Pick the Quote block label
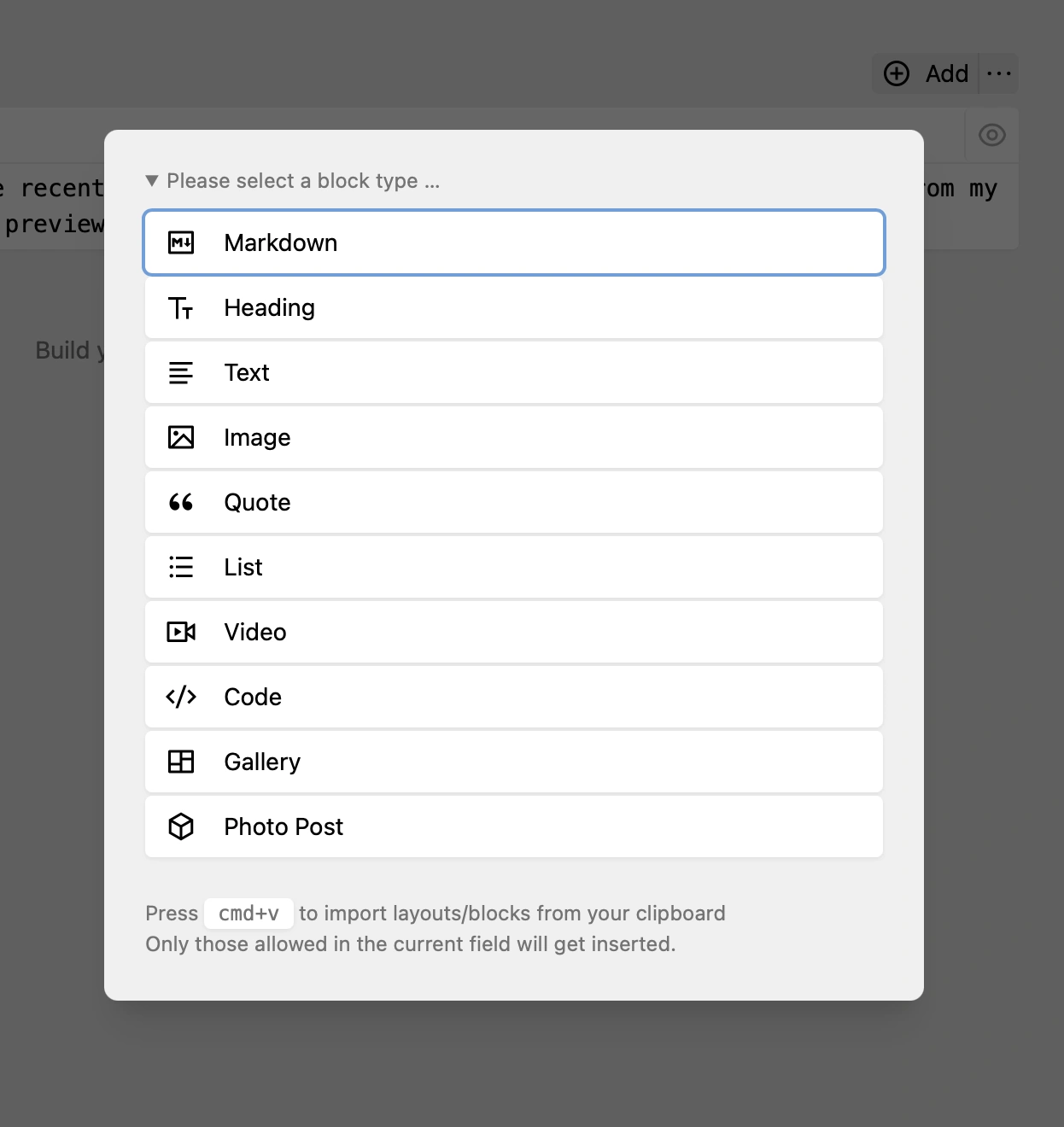Viewport: 1064px width, 1127px height. pos(257,502)
